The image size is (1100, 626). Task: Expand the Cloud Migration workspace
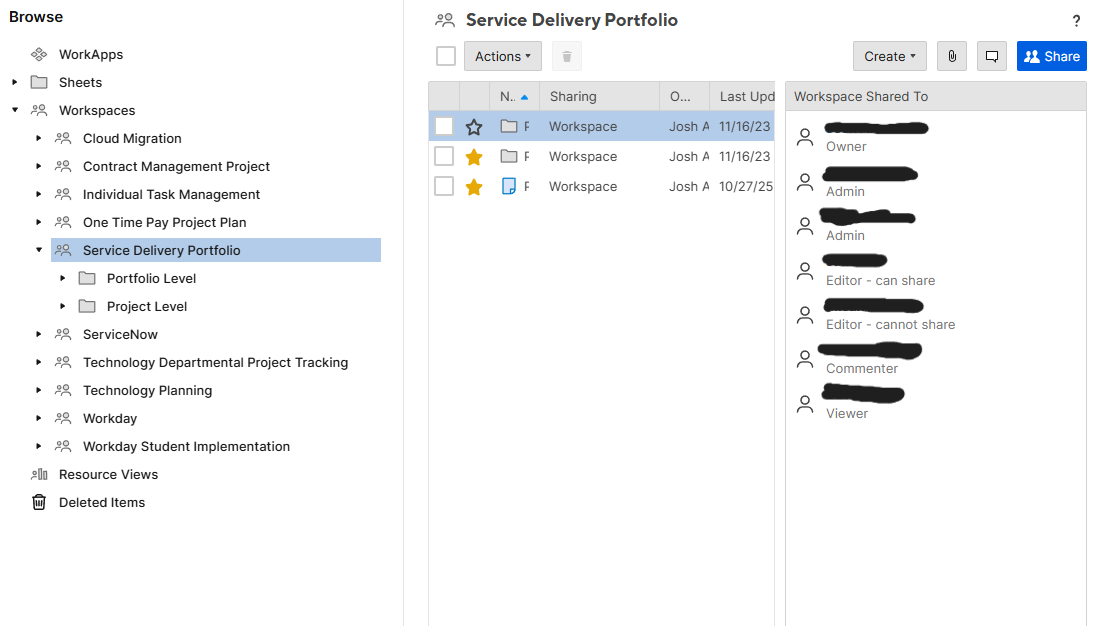tap(39, 138)
